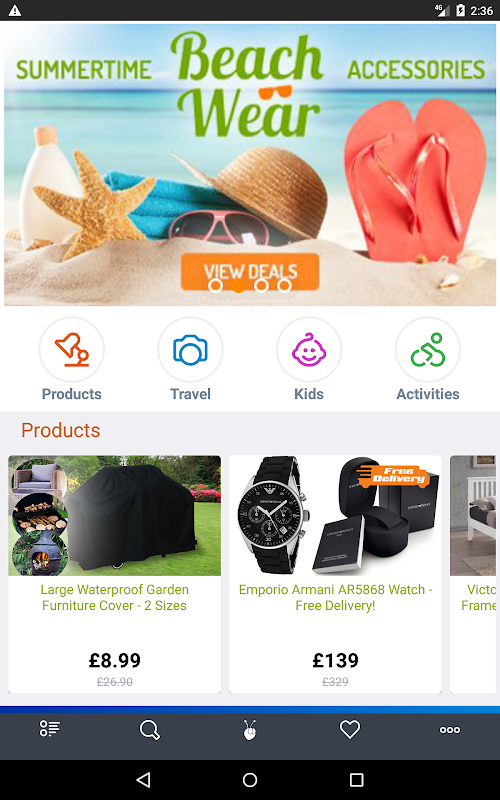Click the View Deals banner button

point(250,272)
